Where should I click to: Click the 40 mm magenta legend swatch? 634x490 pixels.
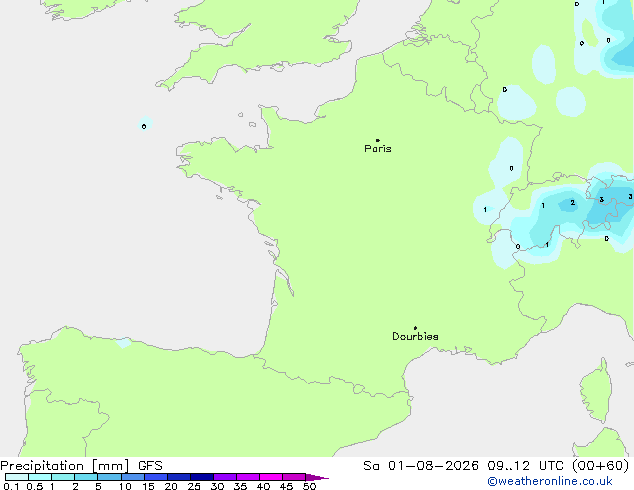pos(271,477)
